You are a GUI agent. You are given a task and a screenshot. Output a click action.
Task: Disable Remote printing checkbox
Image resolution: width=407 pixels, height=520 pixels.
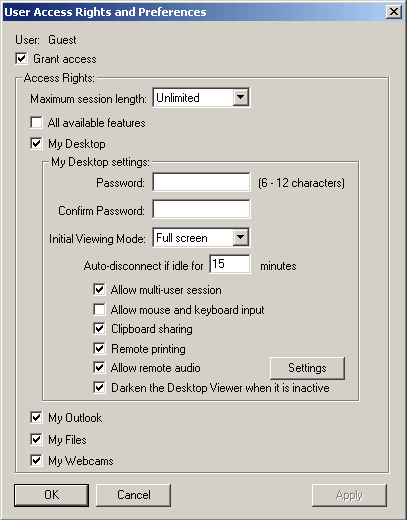click(99, 349)
